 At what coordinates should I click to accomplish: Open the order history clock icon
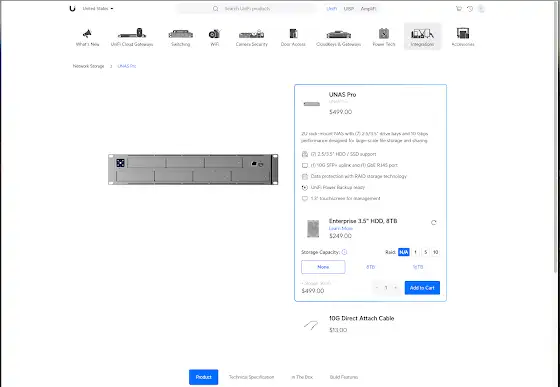[470, 9]
